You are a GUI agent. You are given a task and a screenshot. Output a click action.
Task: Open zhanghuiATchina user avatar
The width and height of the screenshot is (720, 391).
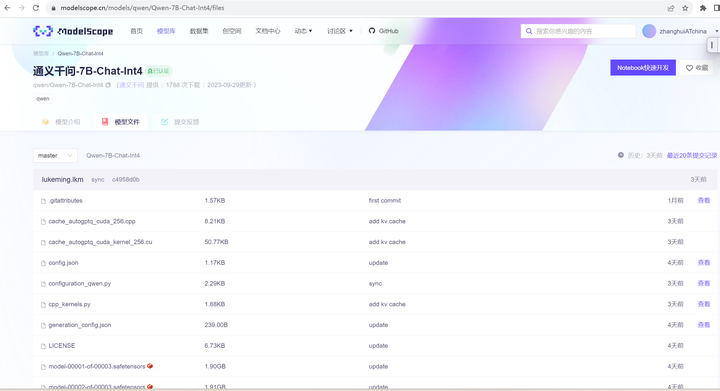(649, 31)
